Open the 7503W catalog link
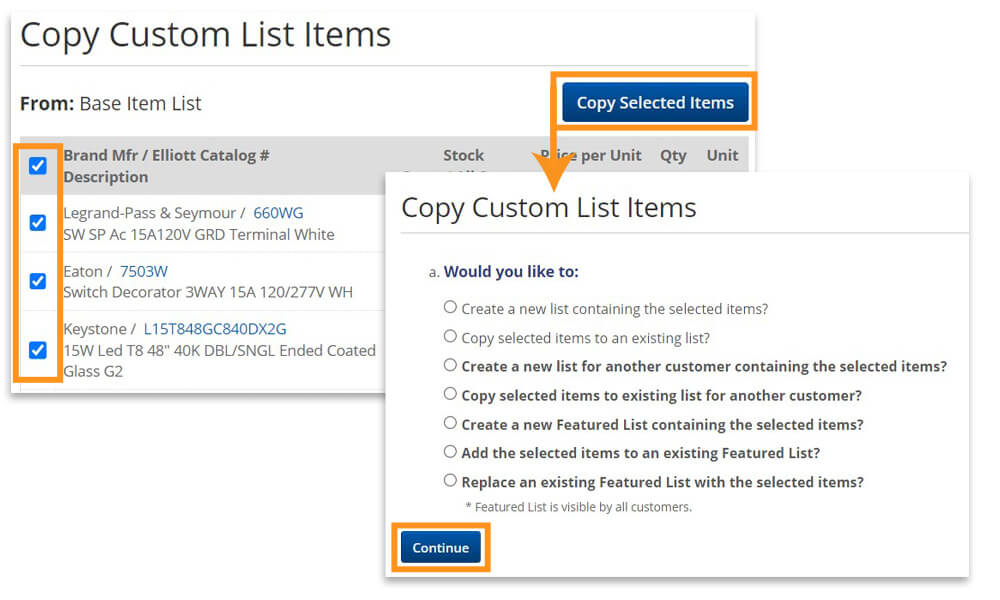Screen dimensions: 1000x600 point(143,272)
